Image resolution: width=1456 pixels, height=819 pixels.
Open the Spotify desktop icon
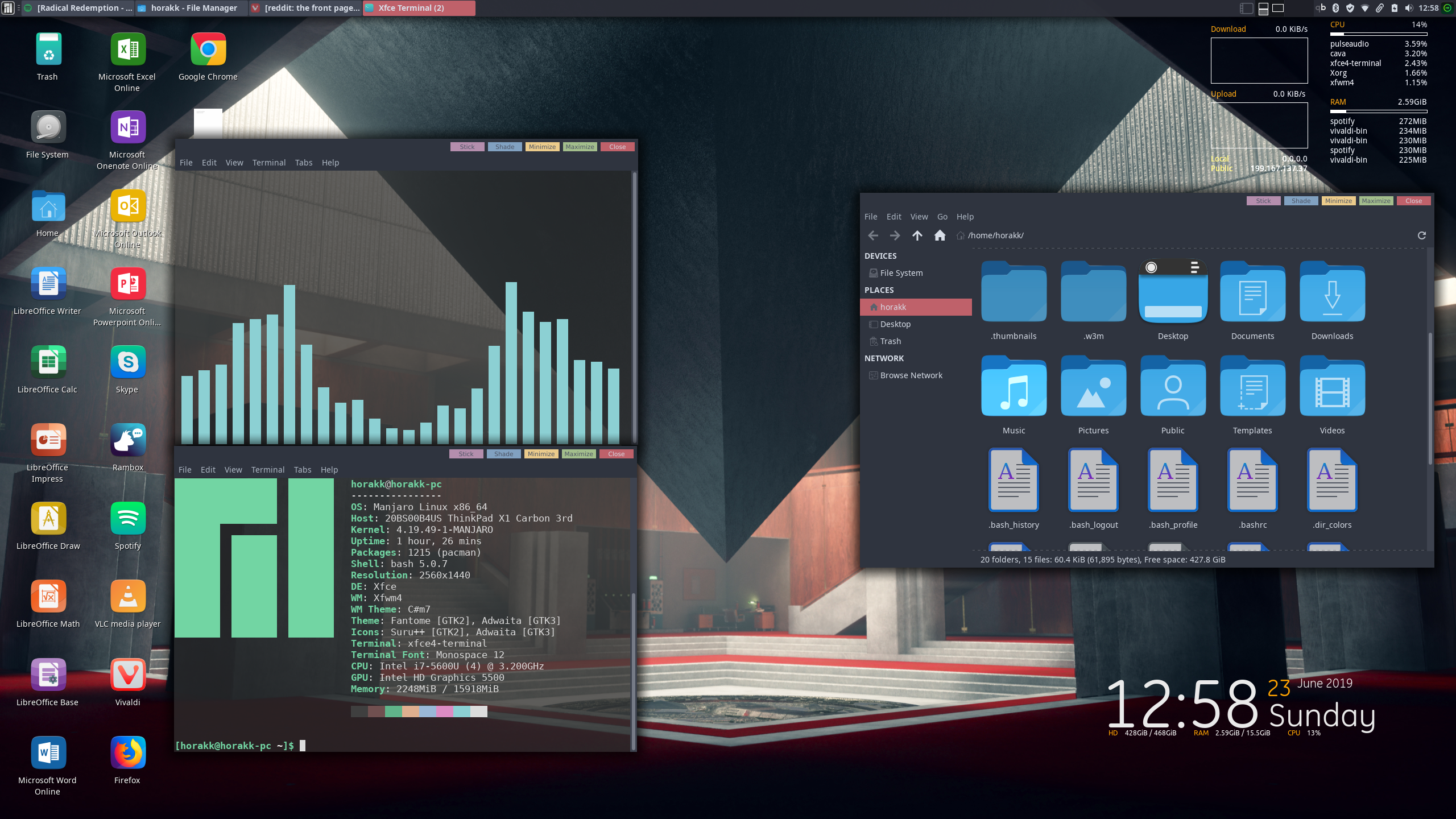tap(128, 519)
